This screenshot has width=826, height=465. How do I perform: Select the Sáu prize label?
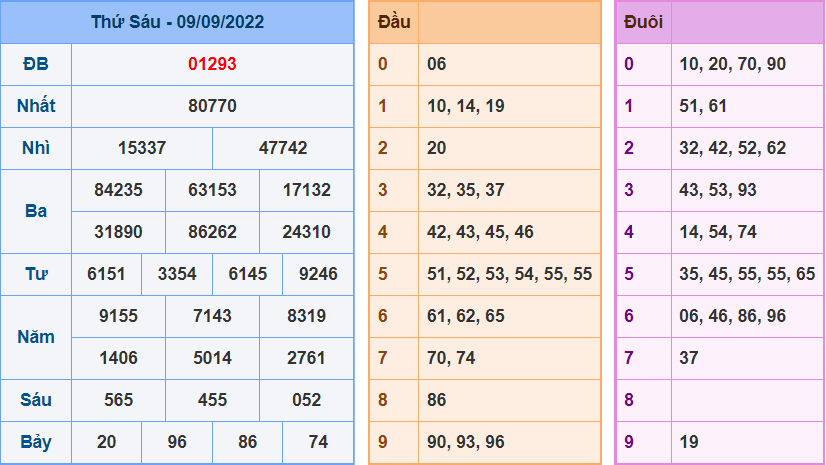[x=36, y=400]
